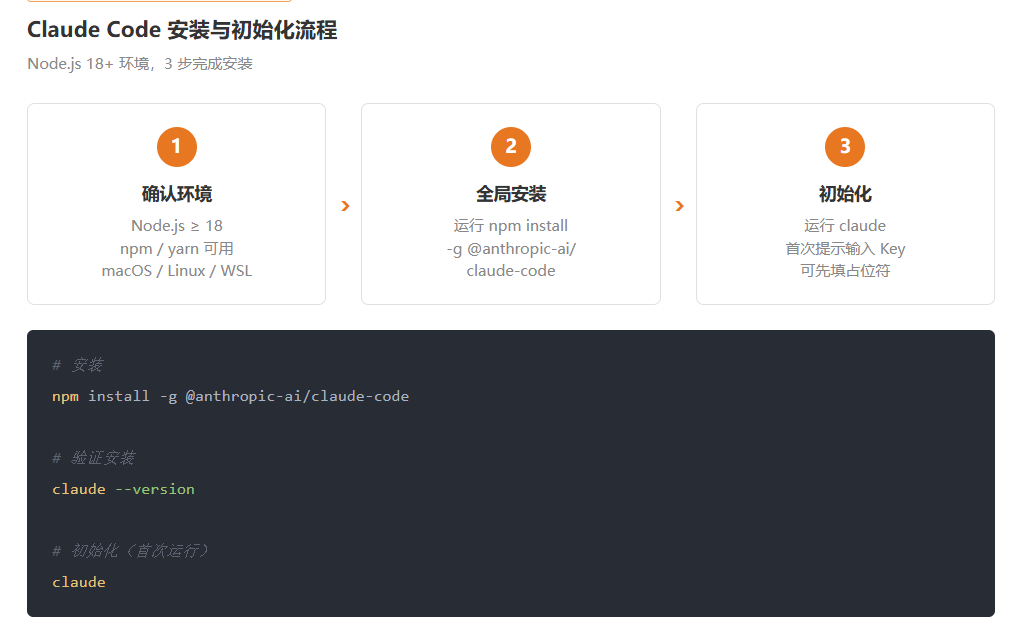This screenshot has height=627, width=1016.
Task: Click the text 运行 claude
Action: pyautogui.click(x=844, y=225)
